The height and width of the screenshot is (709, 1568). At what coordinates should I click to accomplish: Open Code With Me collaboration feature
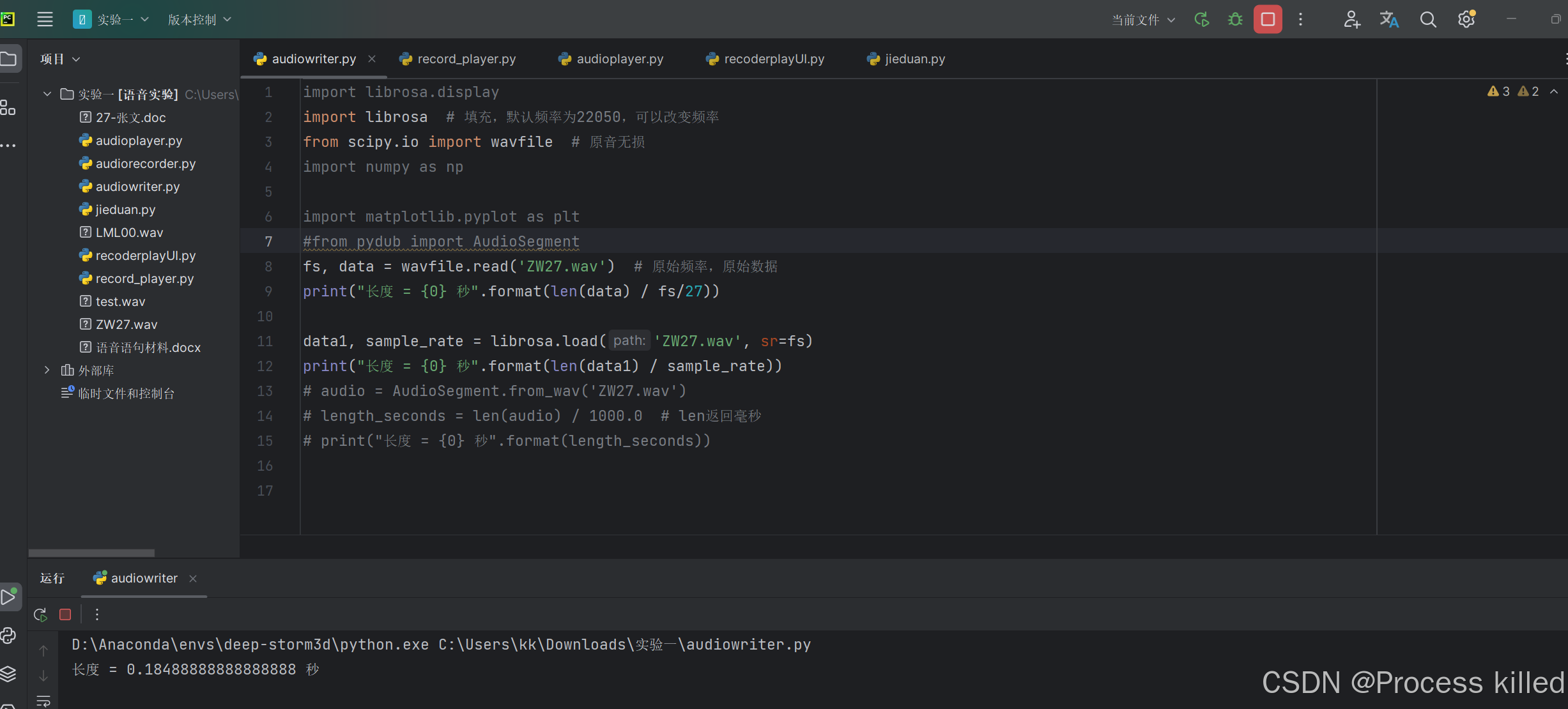[x=1351, y=19]
